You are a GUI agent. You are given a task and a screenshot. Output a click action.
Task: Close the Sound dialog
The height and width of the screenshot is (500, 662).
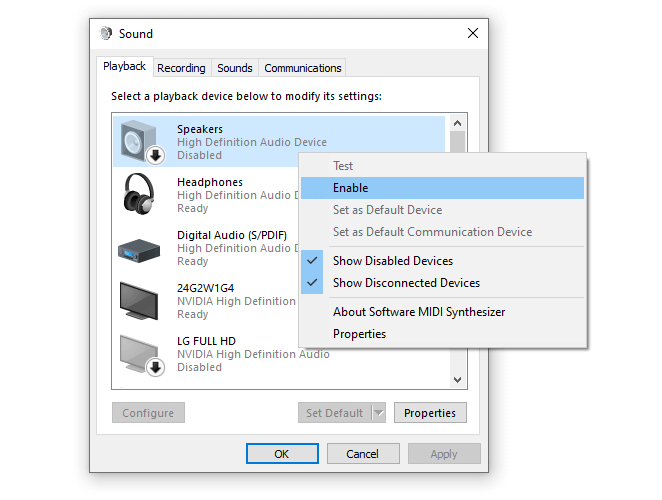coord(473,33)
